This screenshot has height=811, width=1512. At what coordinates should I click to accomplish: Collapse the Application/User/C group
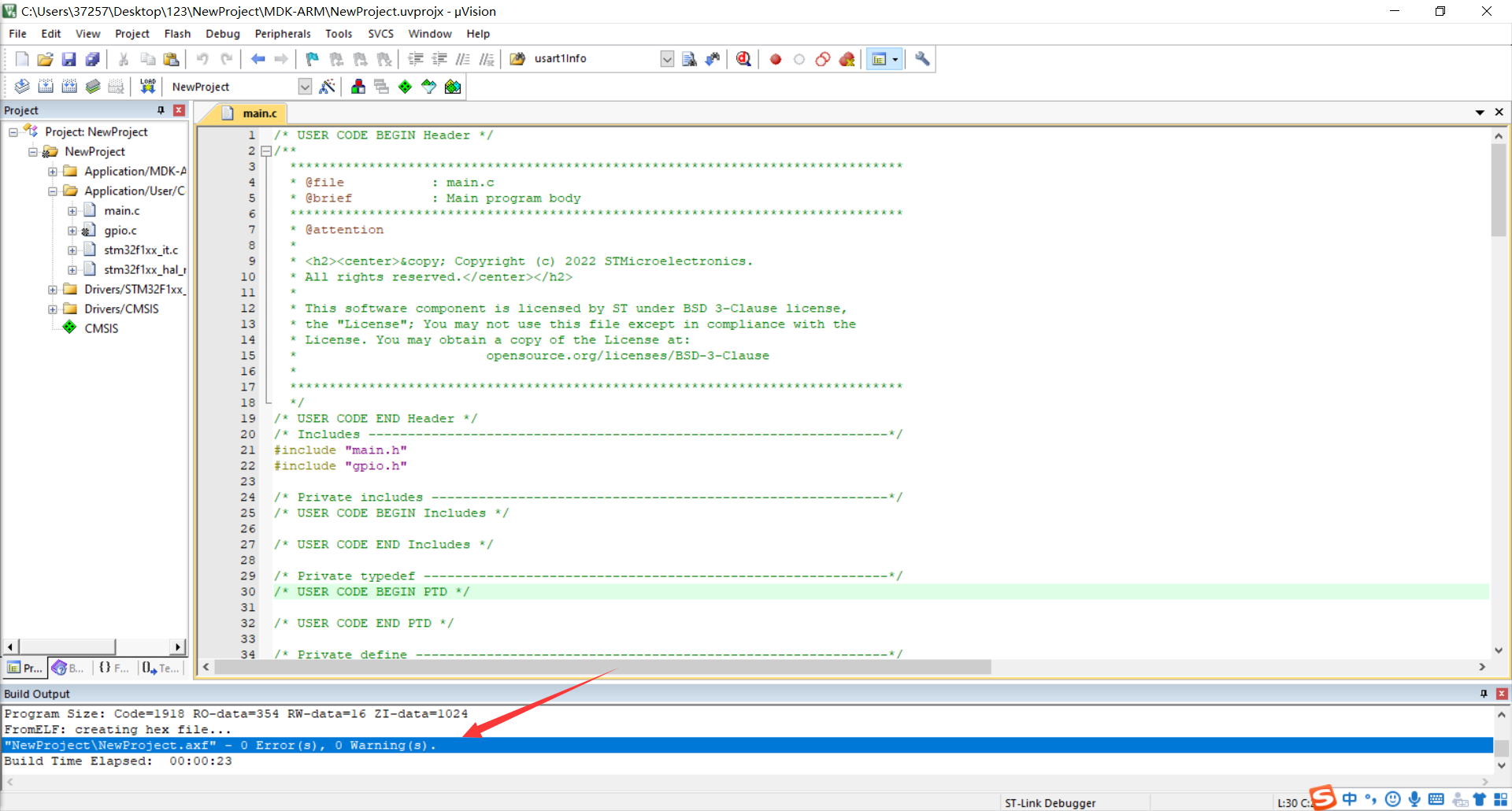[53, 191]
